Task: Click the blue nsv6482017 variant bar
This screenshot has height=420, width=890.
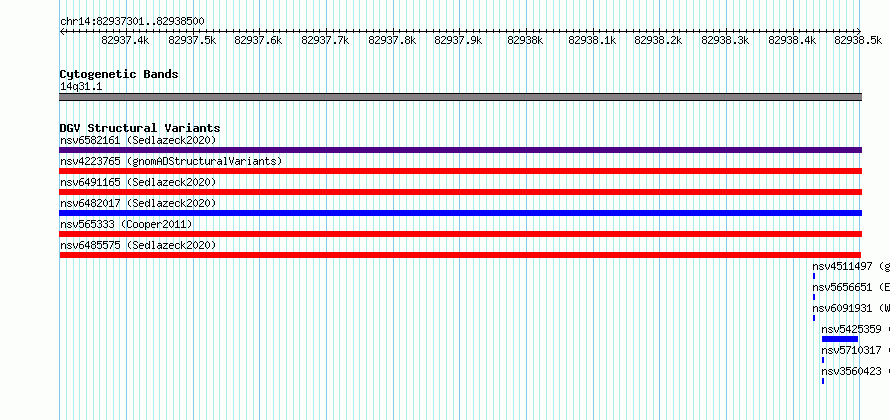Action: tap(460, 213)
